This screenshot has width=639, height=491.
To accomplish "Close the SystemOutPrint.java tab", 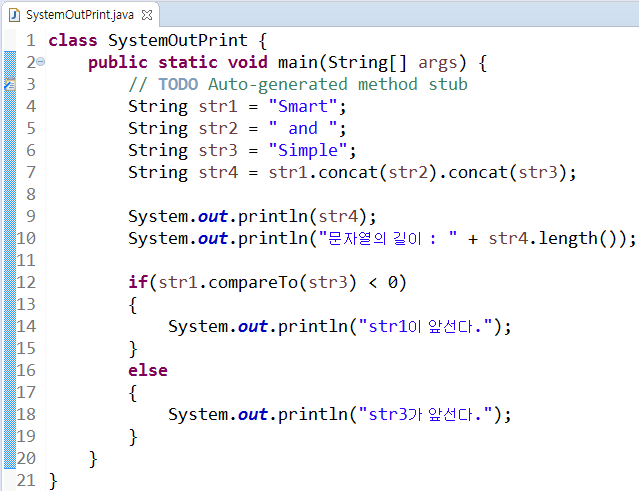I will coord(147,17).
